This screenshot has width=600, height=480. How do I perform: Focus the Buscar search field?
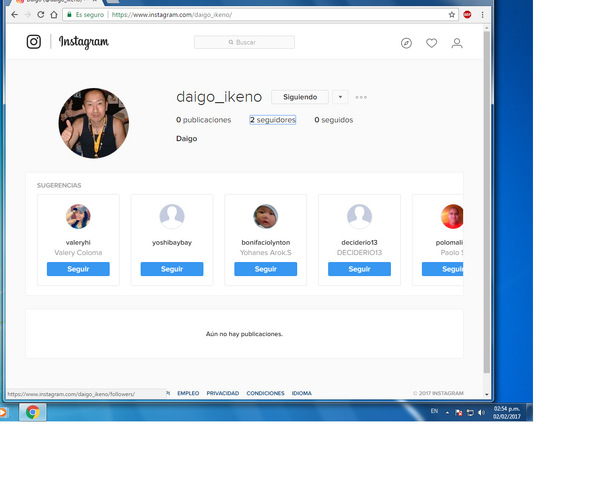click(244, 42)
